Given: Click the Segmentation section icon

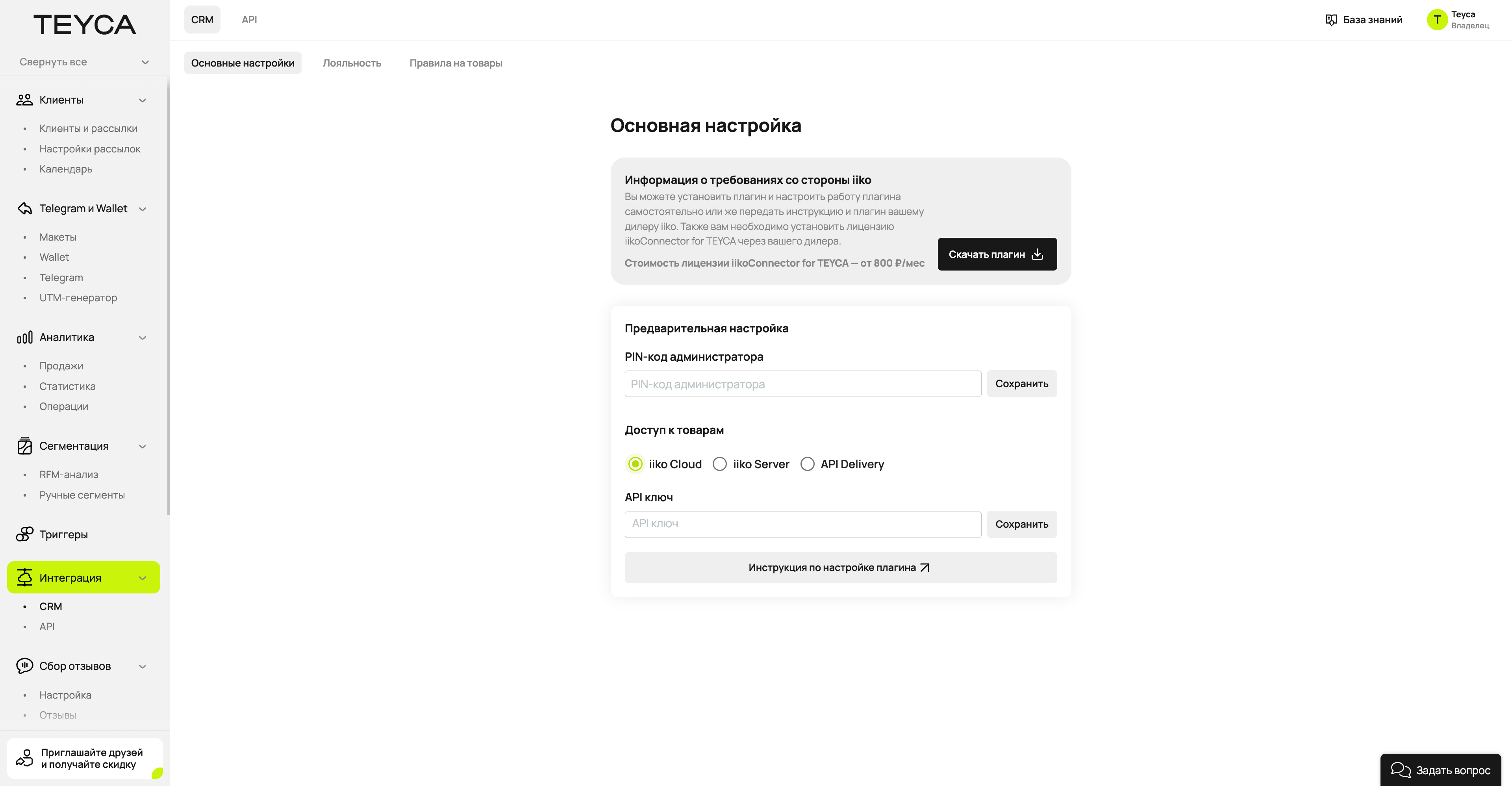Looking at the screenshot, I should 24,446.
